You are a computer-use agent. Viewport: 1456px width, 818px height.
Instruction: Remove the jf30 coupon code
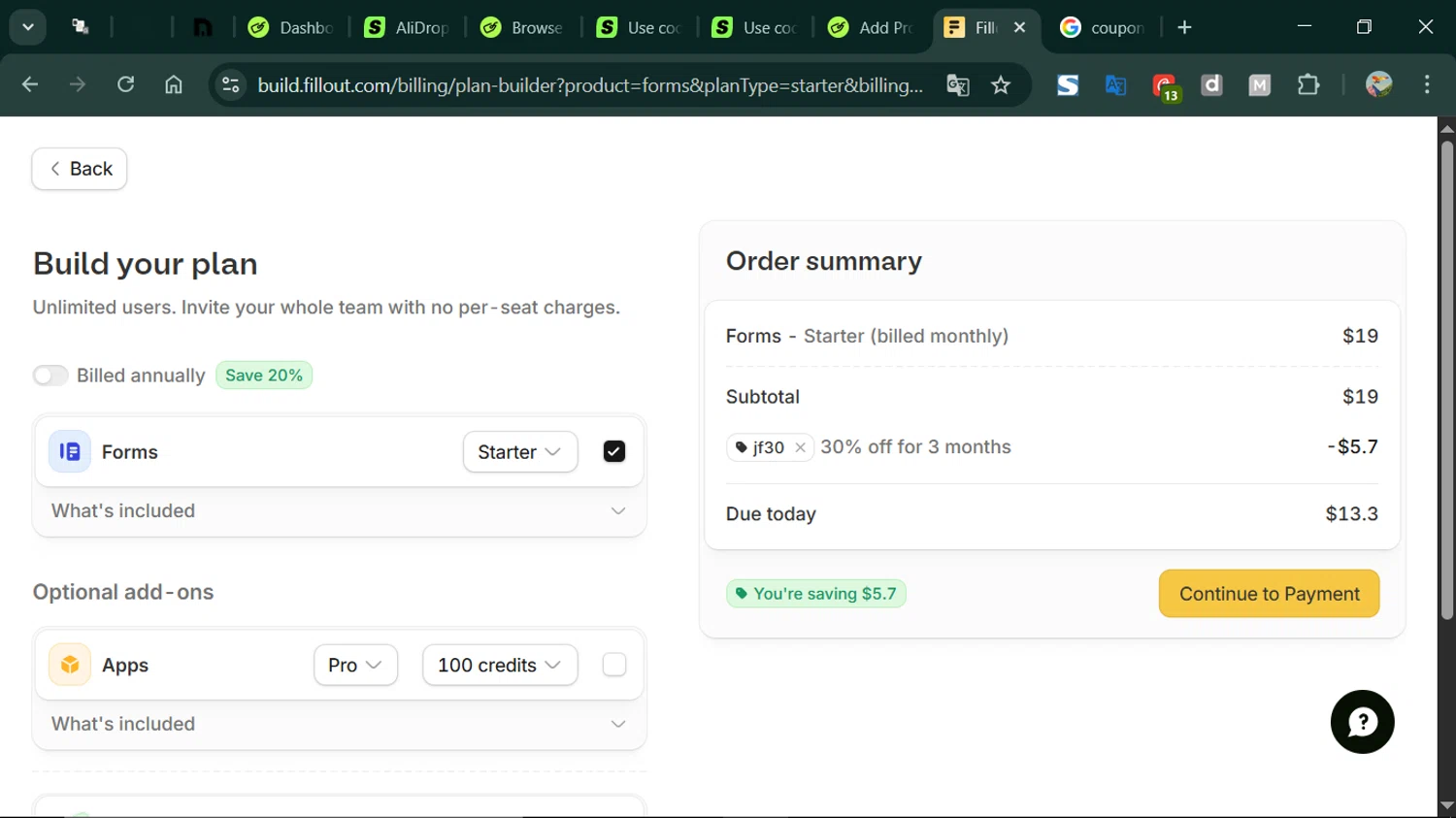pos(800,447)
